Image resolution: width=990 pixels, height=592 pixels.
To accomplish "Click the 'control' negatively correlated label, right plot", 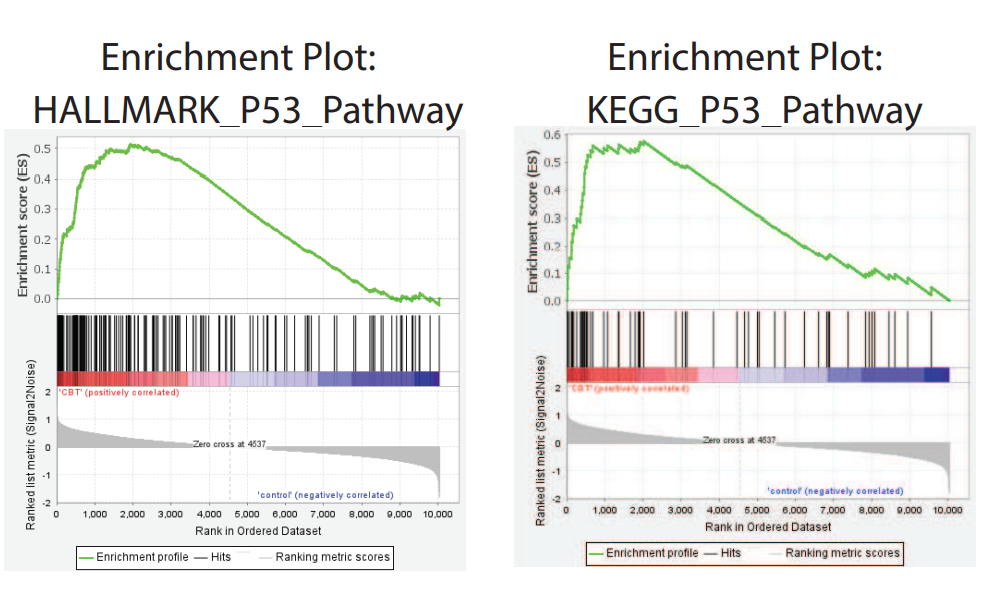I will click(835, 491).
